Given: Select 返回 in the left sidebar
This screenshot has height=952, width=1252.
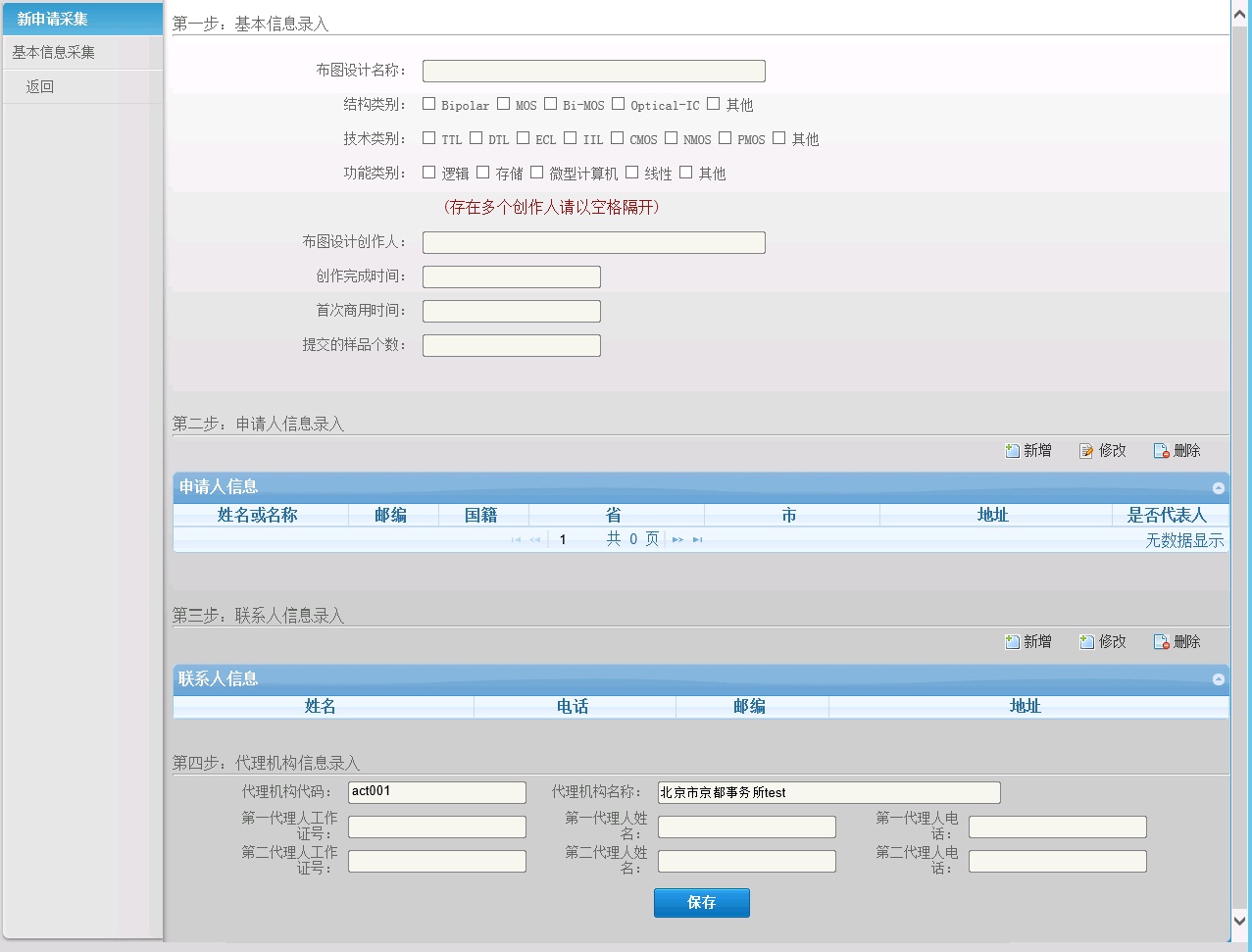Looking at the screenshot, I should click(40, 87).
